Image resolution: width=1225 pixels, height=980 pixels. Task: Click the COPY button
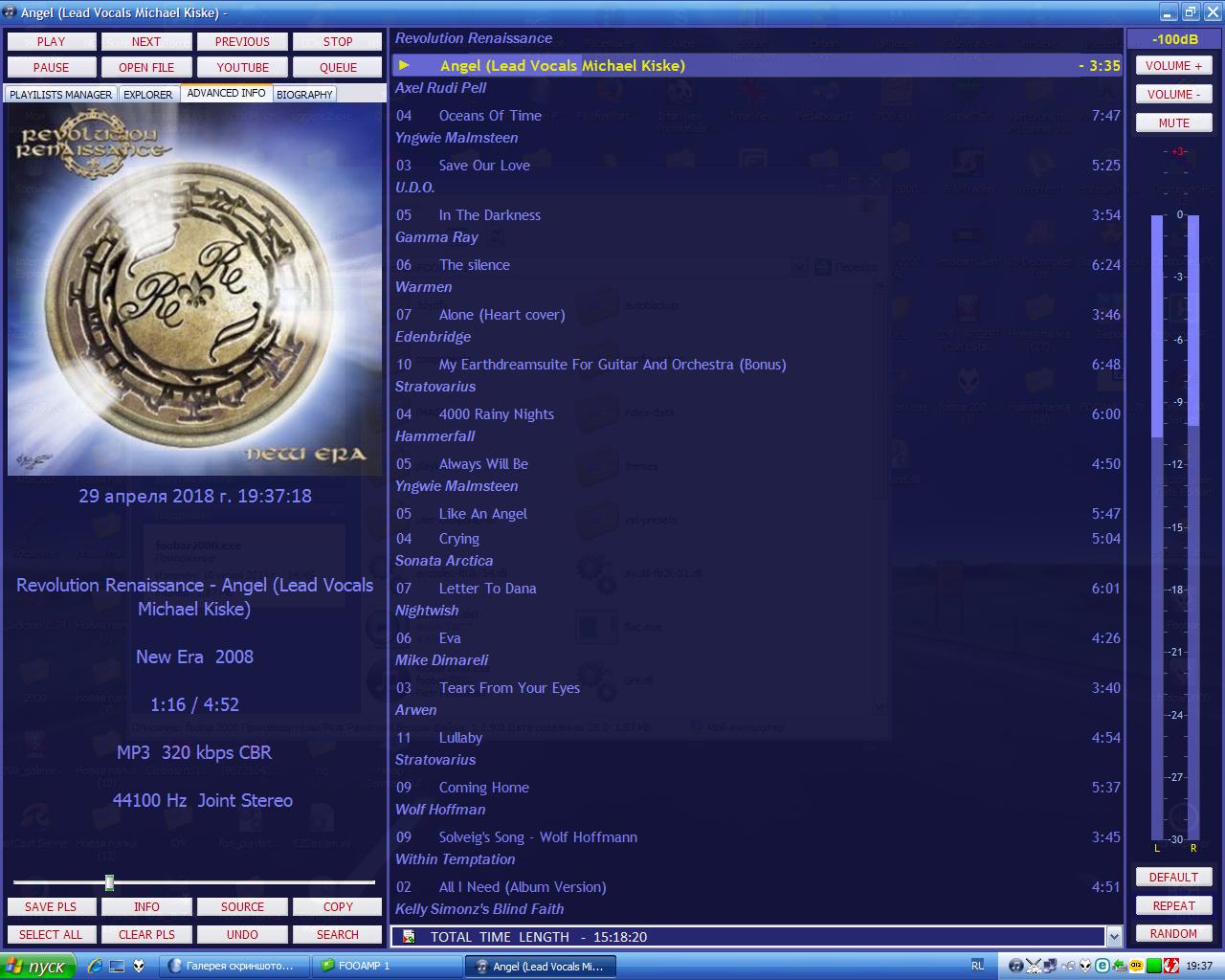pyautogui.click(x=338, y=906)
